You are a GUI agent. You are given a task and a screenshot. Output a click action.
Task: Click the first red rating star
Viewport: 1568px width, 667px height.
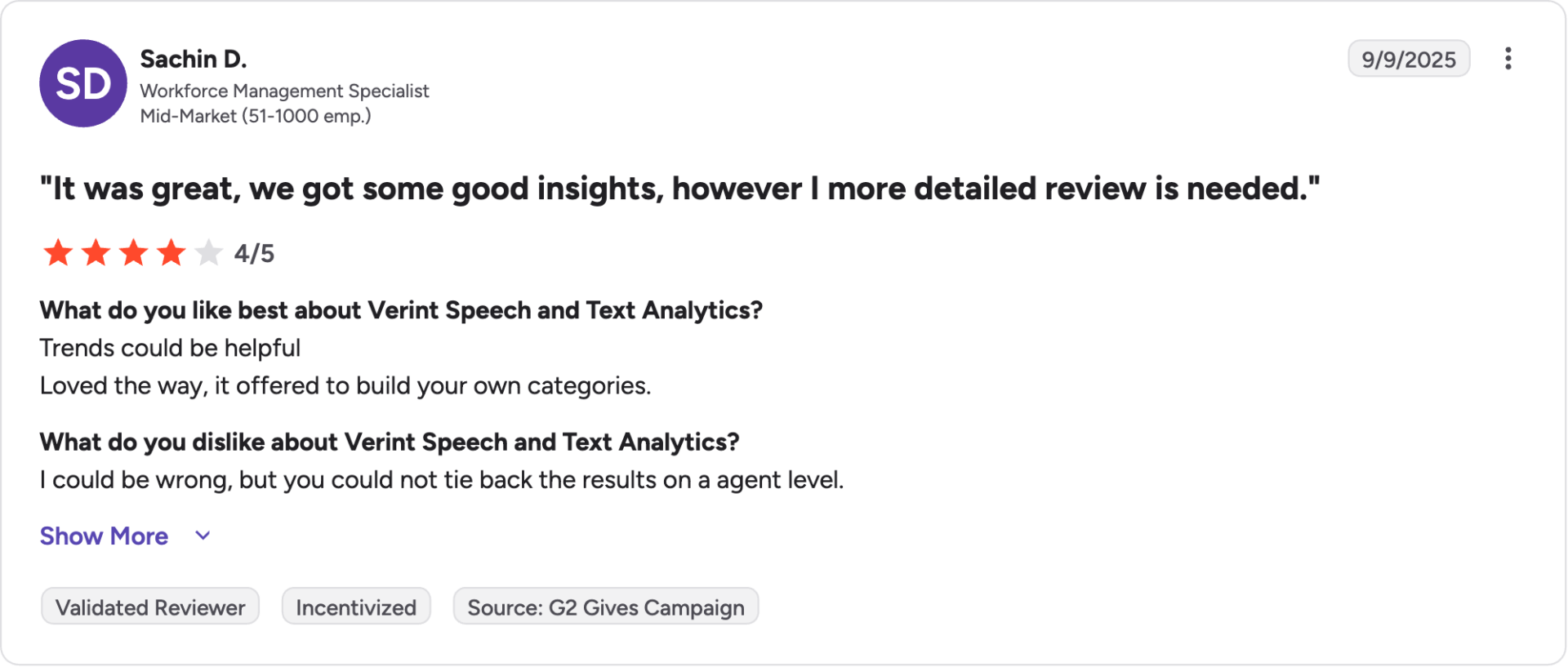point(58,253)
